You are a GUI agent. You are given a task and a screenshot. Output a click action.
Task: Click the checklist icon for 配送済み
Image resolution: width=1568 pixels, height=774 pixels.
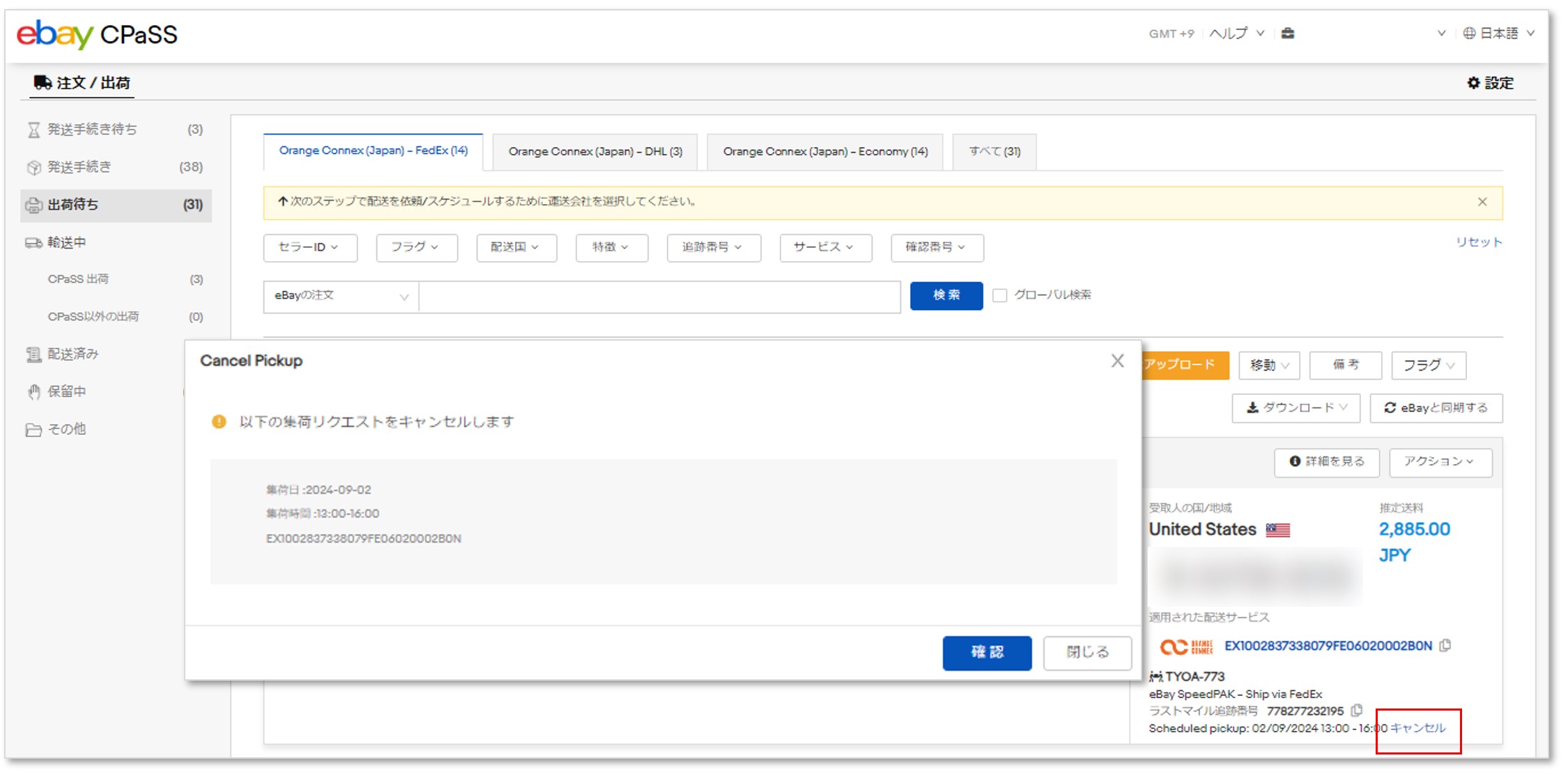(33, 354)
